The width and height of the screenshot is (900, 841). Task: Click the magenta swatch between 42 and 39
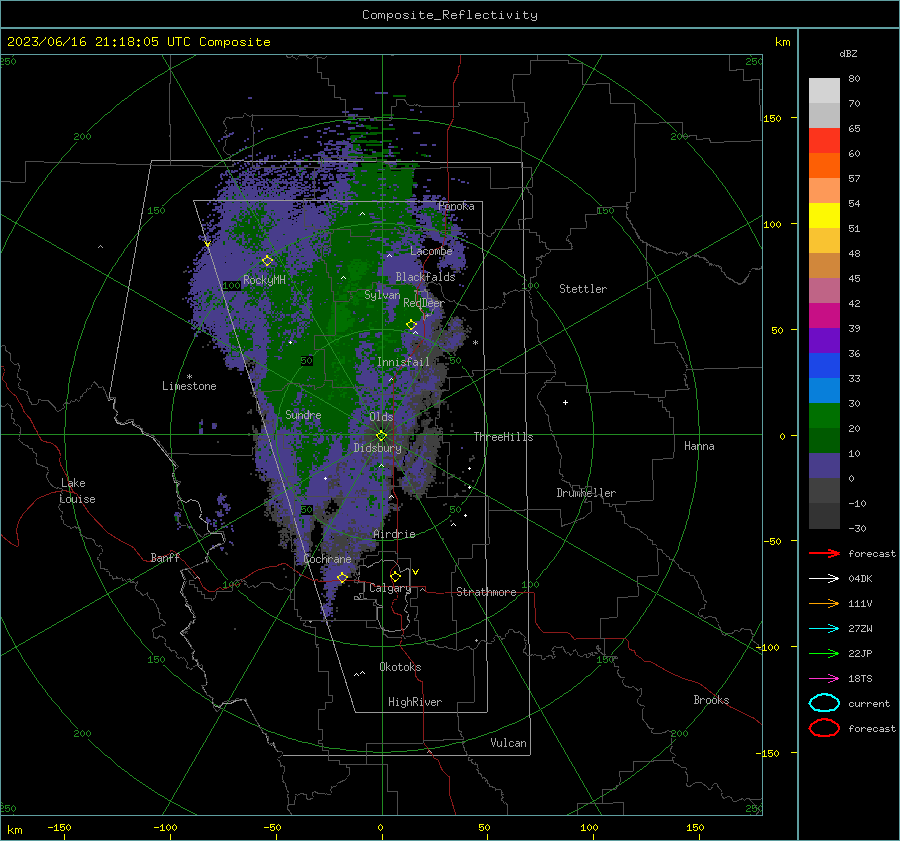coord(824,316)
